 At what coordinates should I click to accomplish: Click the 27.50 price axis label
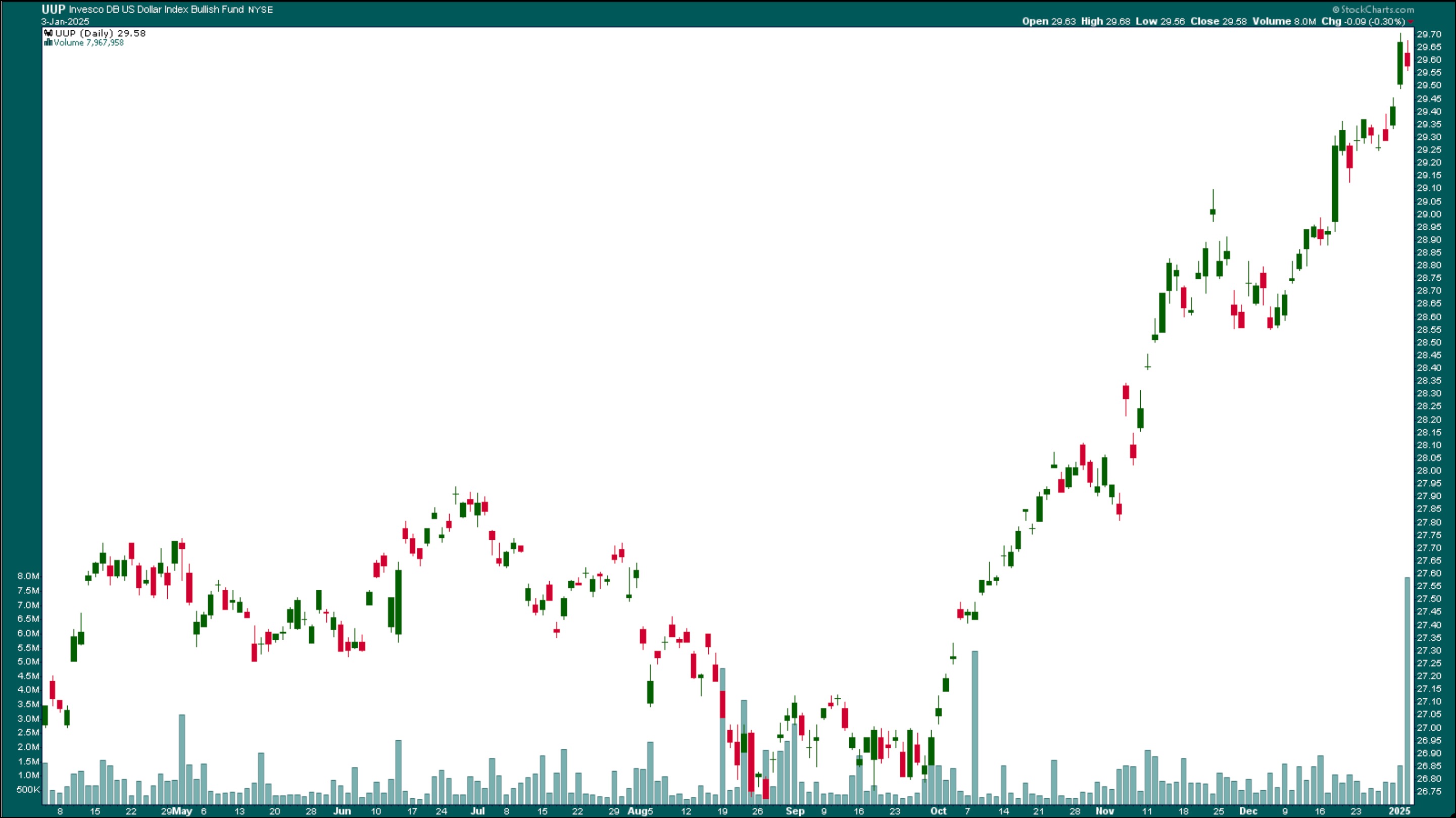[1428, 599]
